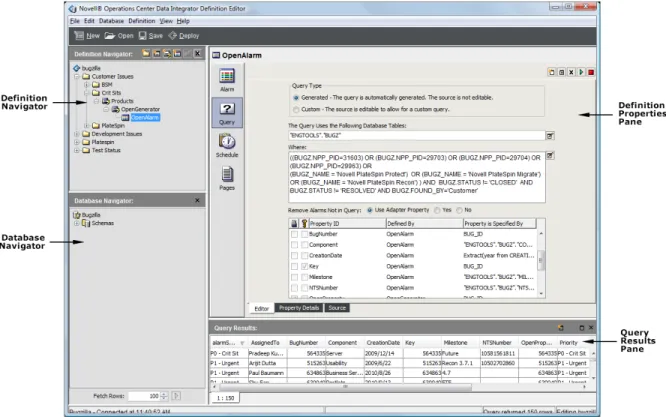Select the Yes radio for Remove Alarms
666x417 pixels.
437,210
